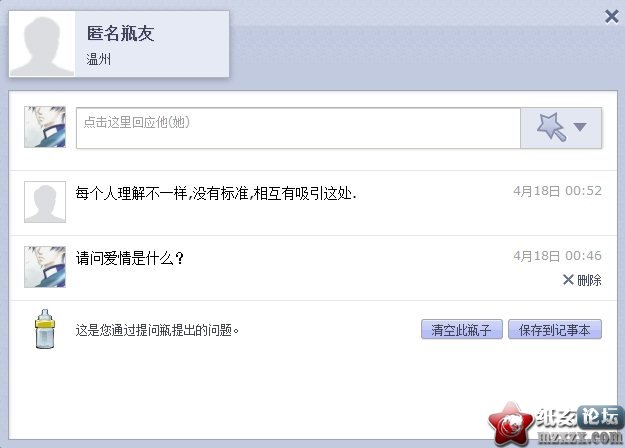This screenshot has height=448, width=625.
Task: Click the X icon next to 删除
Action: click(x=568, y=280)
